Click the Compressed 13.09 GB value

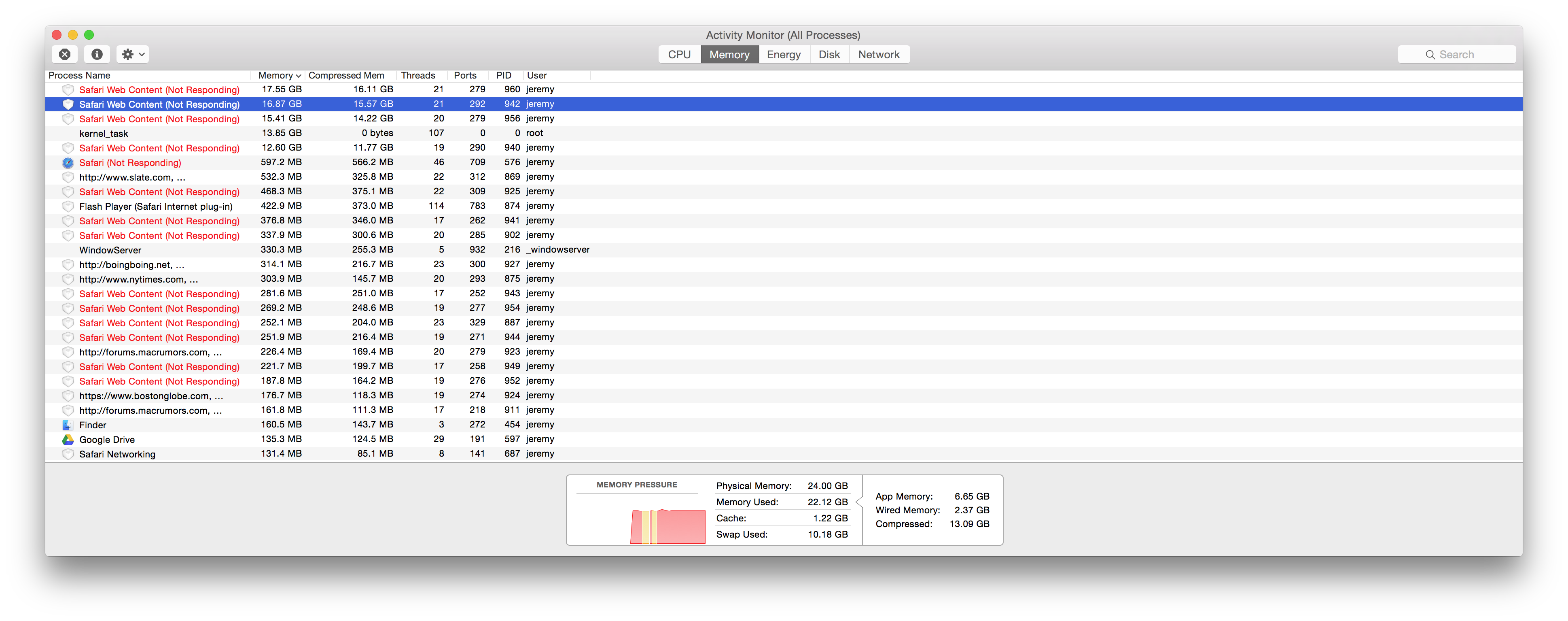point(969,524)
